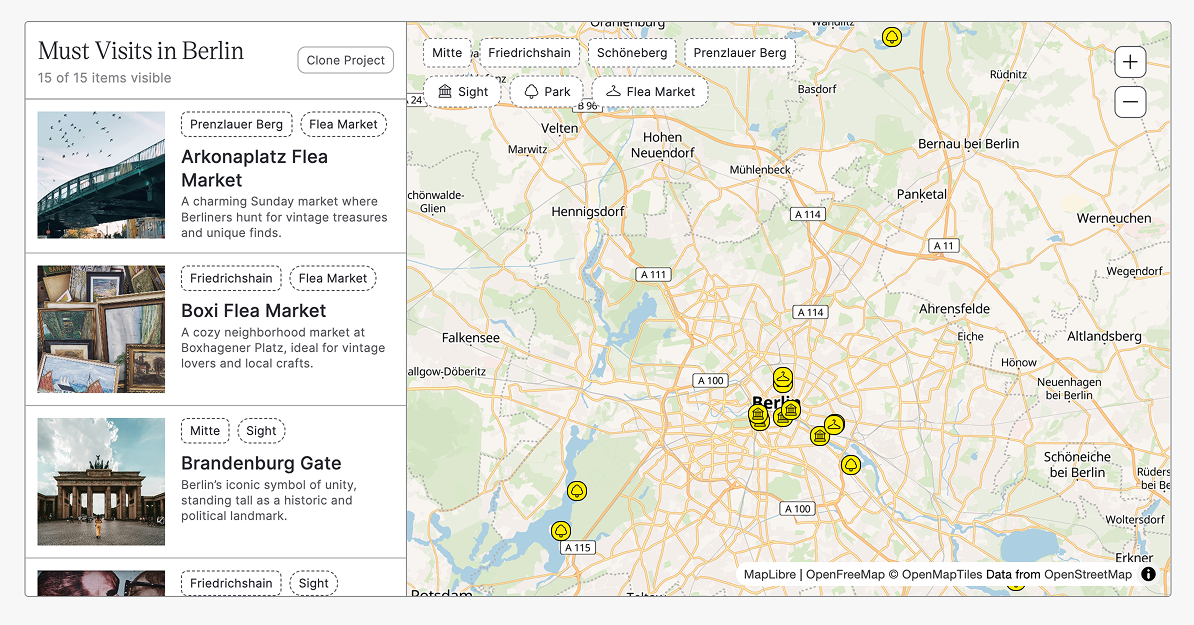Click the Friedrichshain tag in the bottom list item
The width and height of the screenshot is (1194, 625).
[231, 583]
